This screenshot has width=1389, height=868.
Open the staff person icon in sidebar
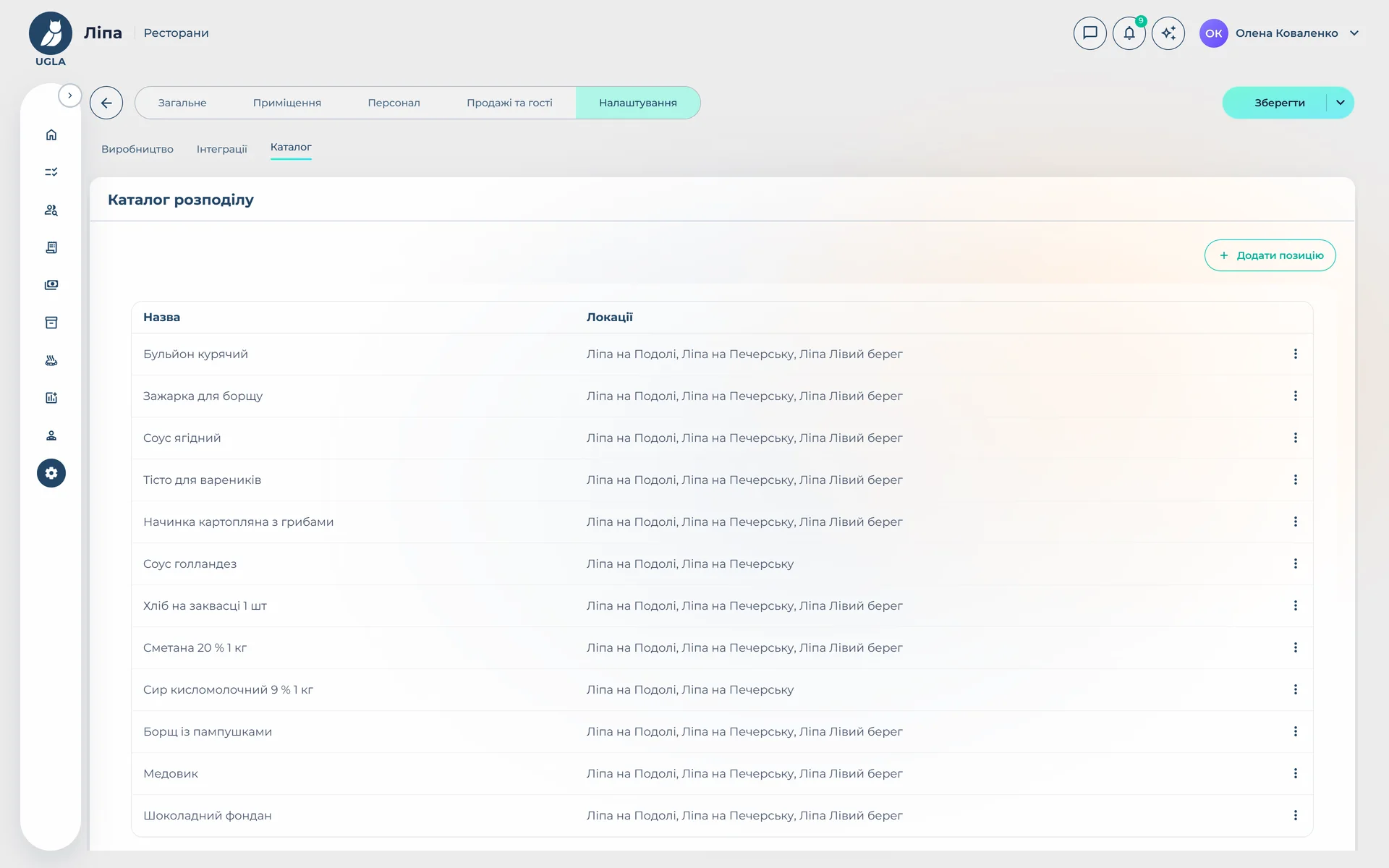click(51, 435)
